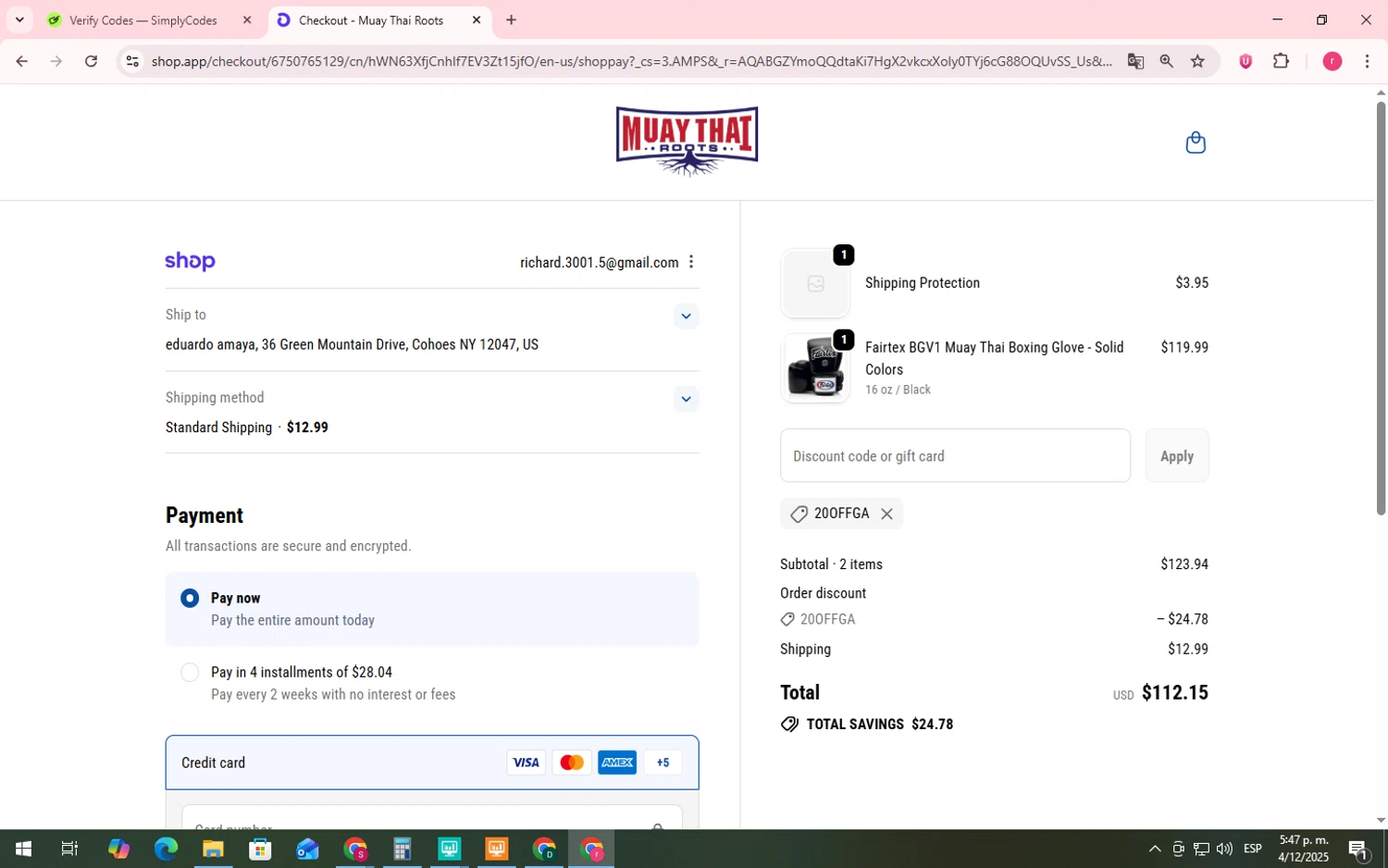Select the Pay now radio option
Screen dimensions: 1388x868
pos(190,598)
